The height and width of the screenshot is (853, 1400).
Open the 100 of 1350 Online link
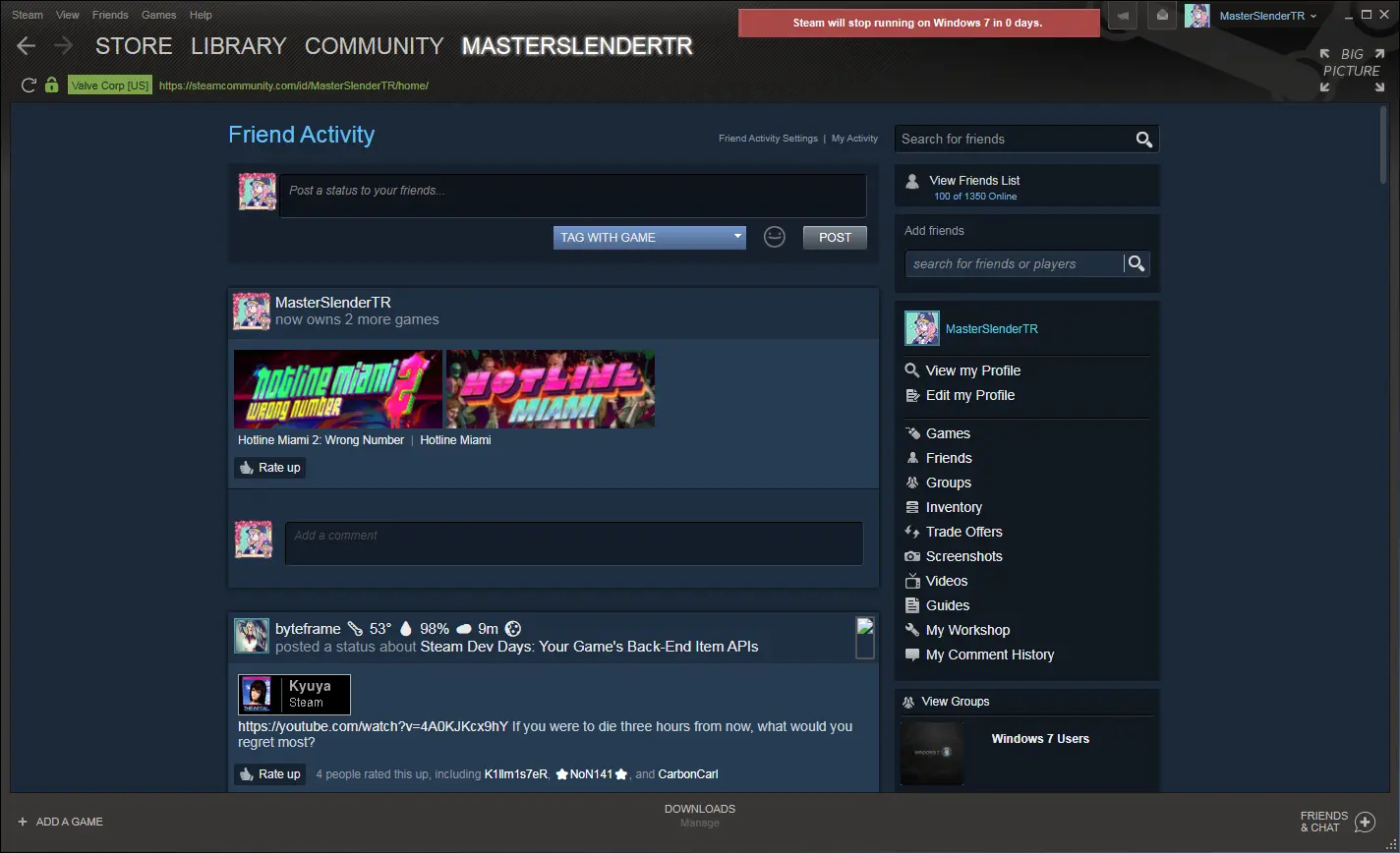click(x=975, y=197)
